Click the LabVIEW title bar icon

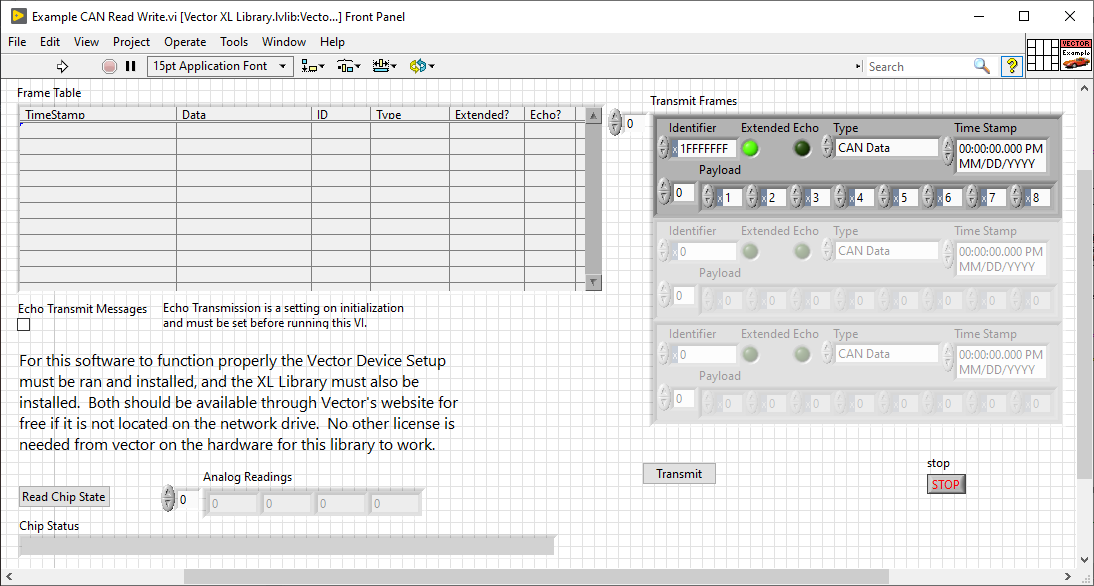click(19, 16)
